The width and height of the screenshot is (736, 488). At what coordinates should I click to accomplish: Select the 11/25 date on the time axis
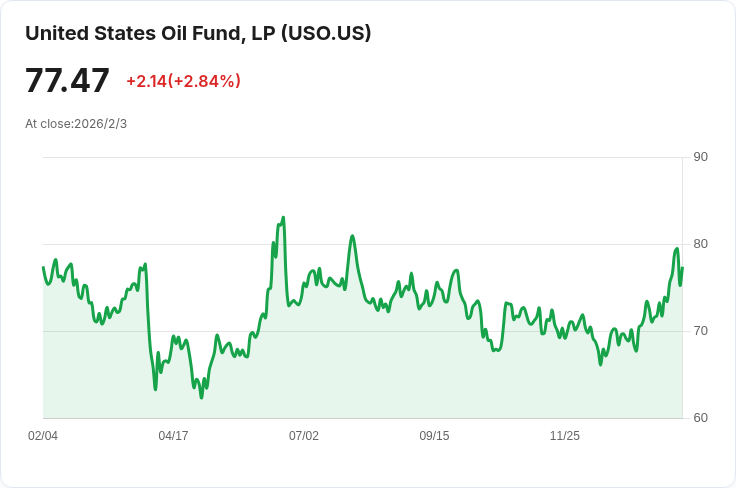click(x=565, y=436)
